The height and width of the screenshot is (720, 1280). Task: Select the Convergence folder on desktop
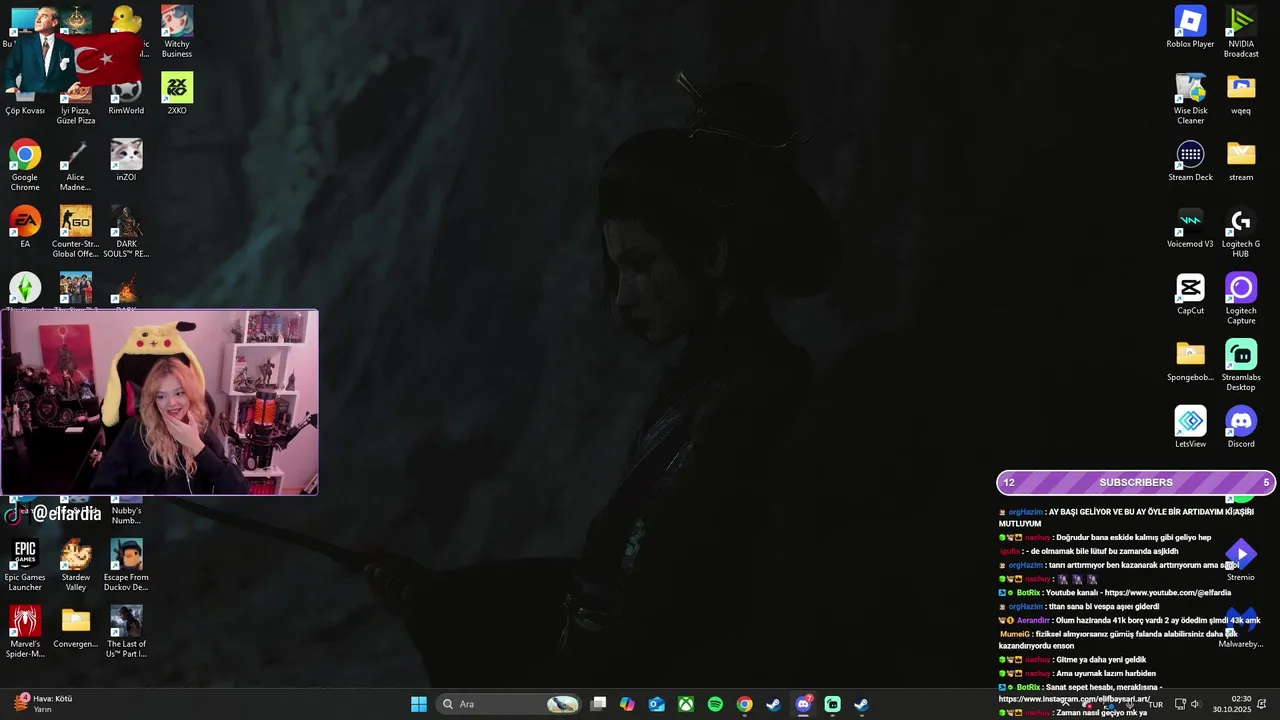(x=75, y=627)
